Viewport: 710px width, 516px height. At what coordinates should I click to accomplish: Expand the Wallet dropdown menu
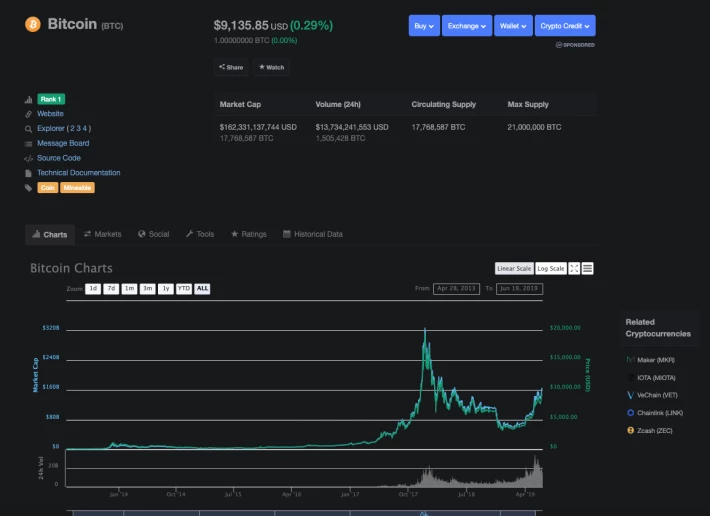coord(513,26)
